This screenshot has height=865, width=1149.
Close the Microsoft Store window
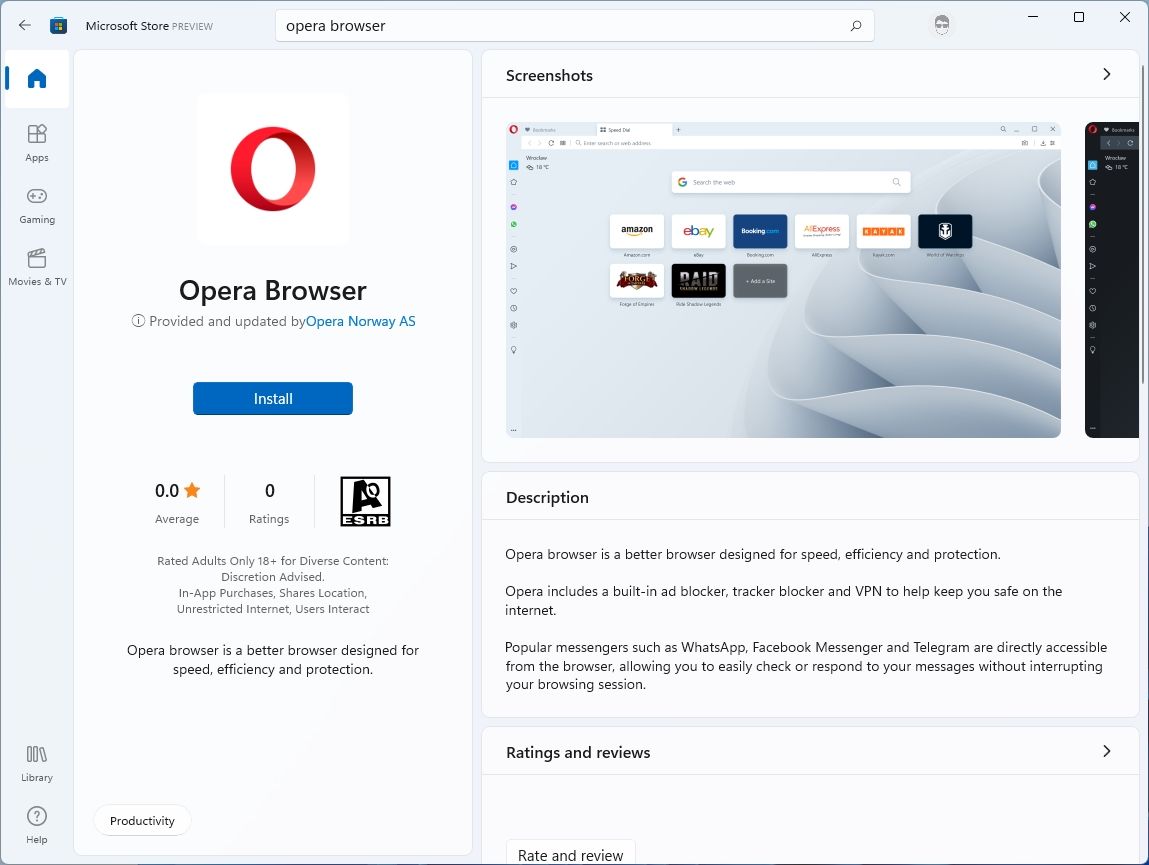pos(1125,17)
